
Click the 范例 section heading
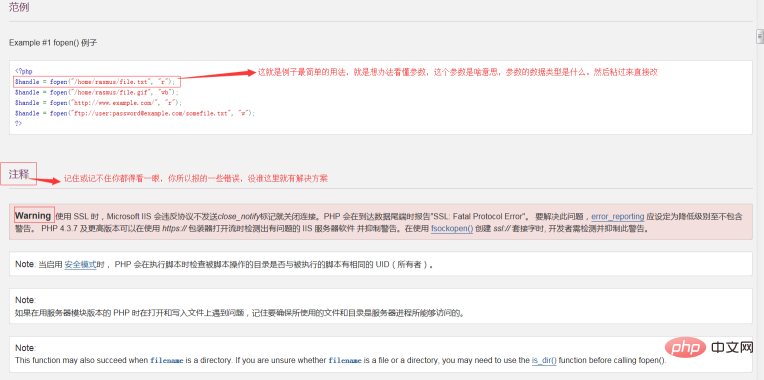click(x=19, y=7)
